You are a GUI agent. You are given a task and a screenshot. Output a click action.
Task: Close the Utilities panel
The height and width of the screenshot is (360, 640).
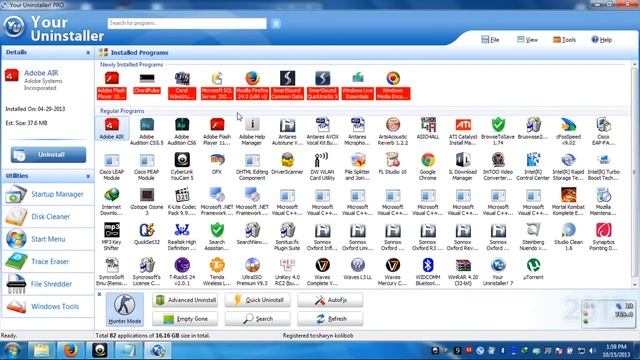[x=88, y=176]
